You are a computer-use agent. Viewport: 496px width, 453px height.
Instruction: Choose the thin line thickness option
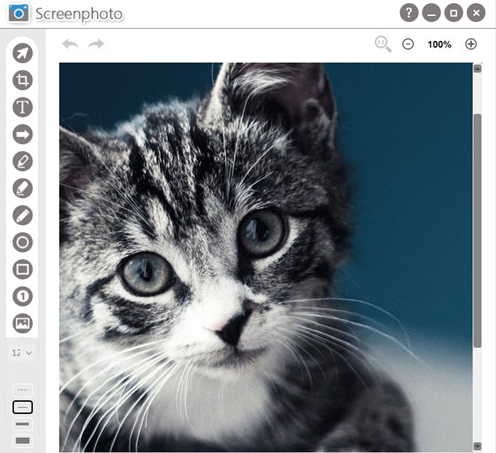coord(23,407)
